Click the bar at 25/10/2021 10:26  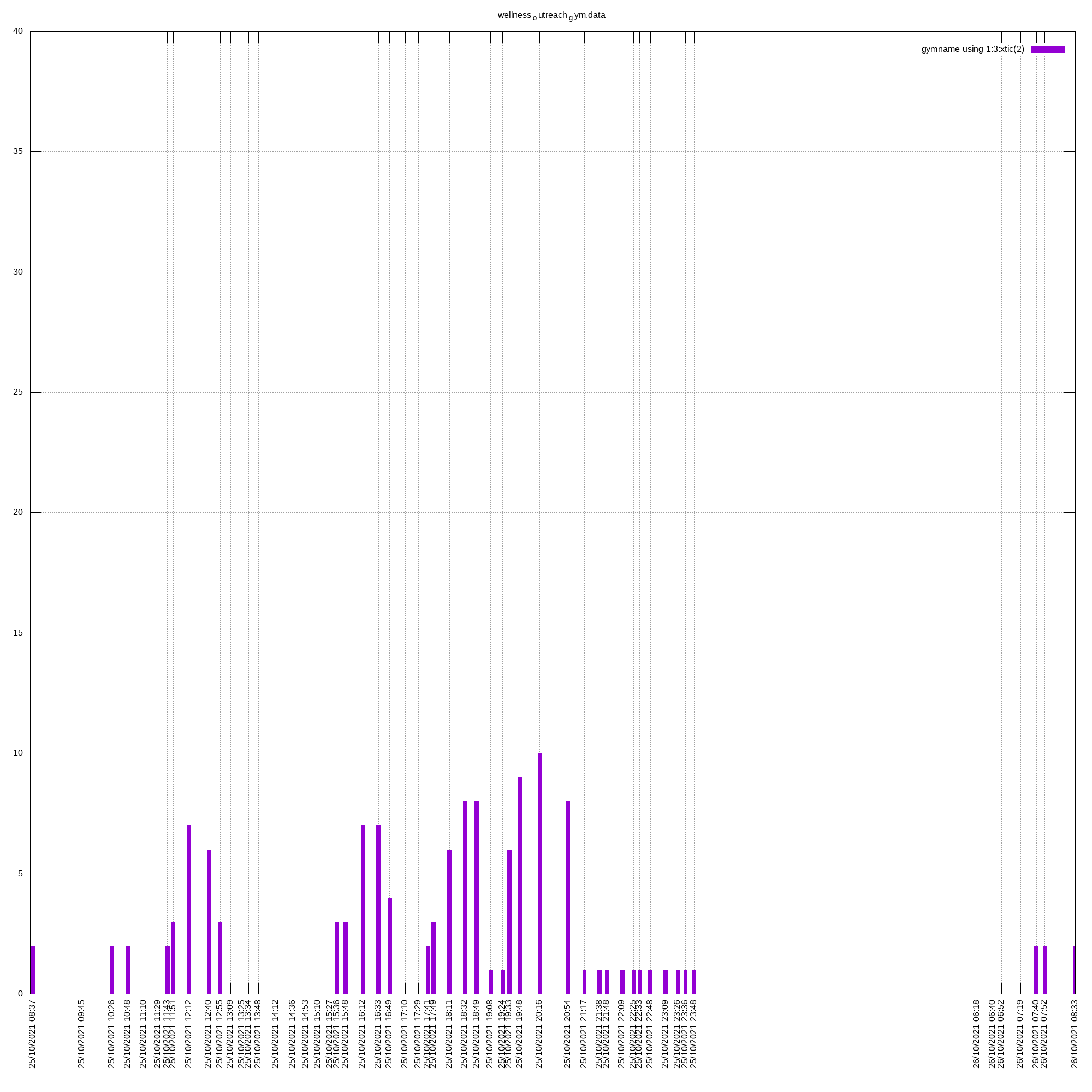click(x=112, y=969)
